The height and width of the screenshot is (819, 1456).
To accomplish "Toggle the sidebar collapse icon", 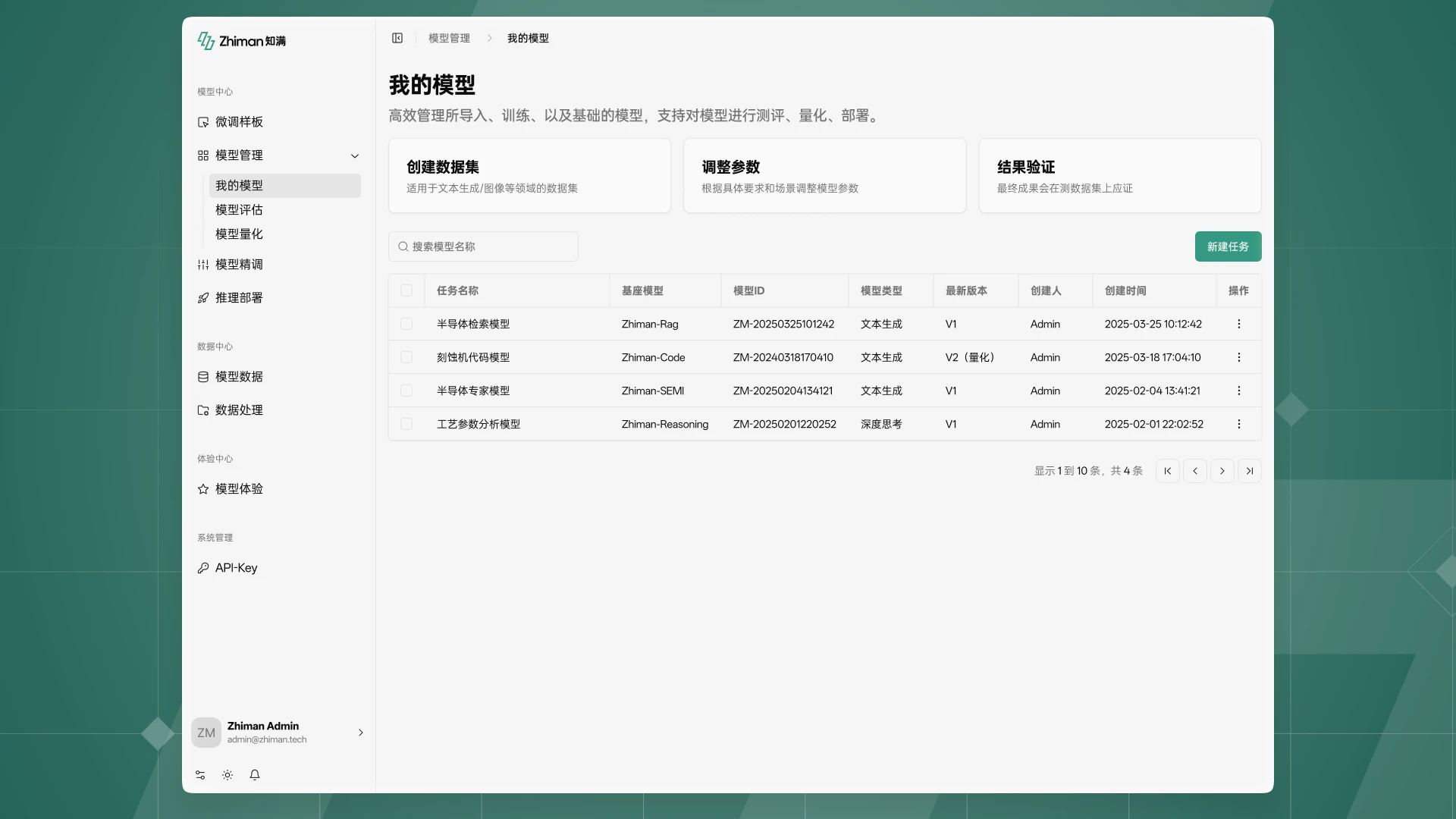I will (397, 38).
